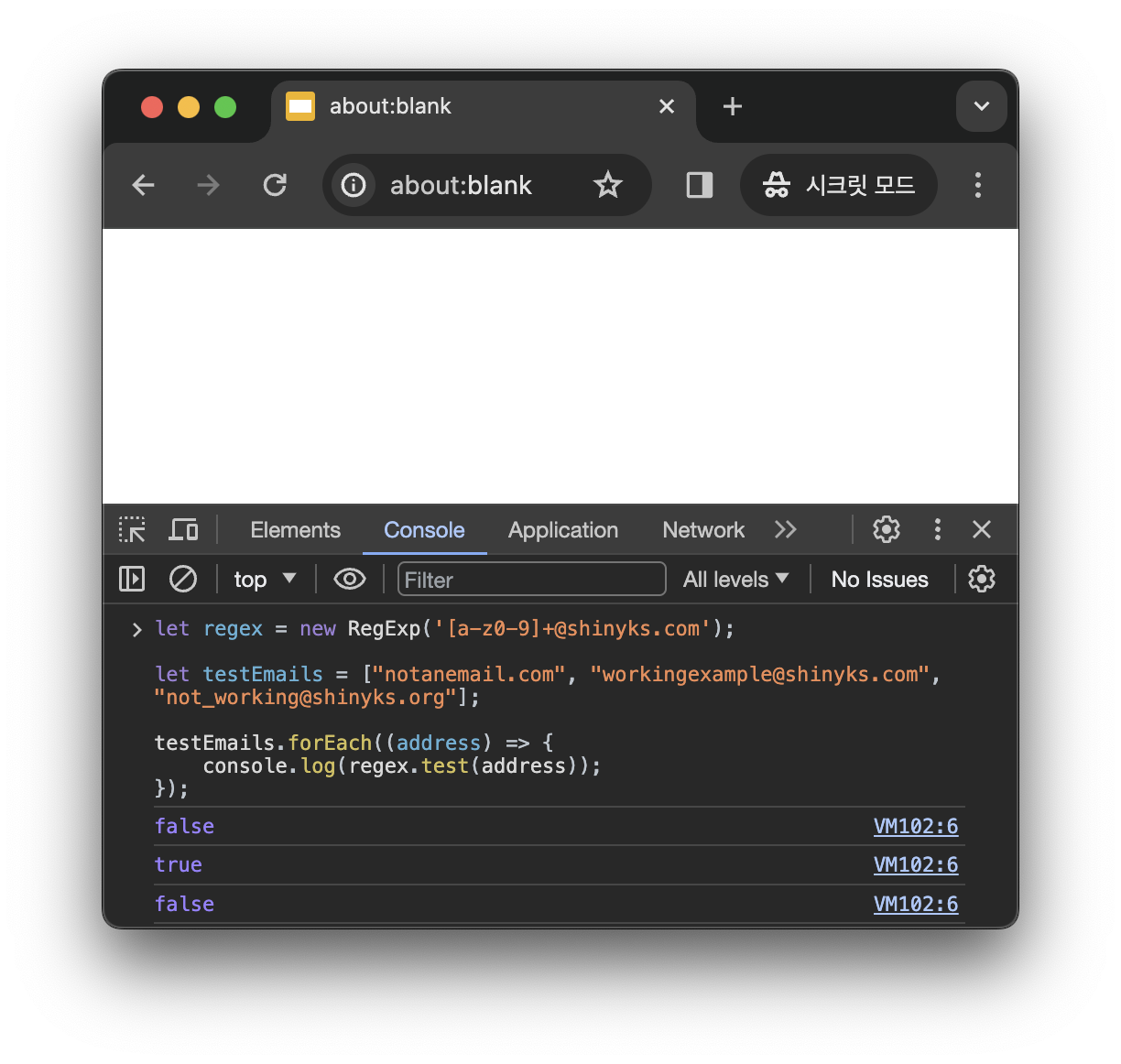1121x1064 pixels.
Task: Click the macOS yellow minimize button
Action: pyautogui.click(x=189, y=107)
